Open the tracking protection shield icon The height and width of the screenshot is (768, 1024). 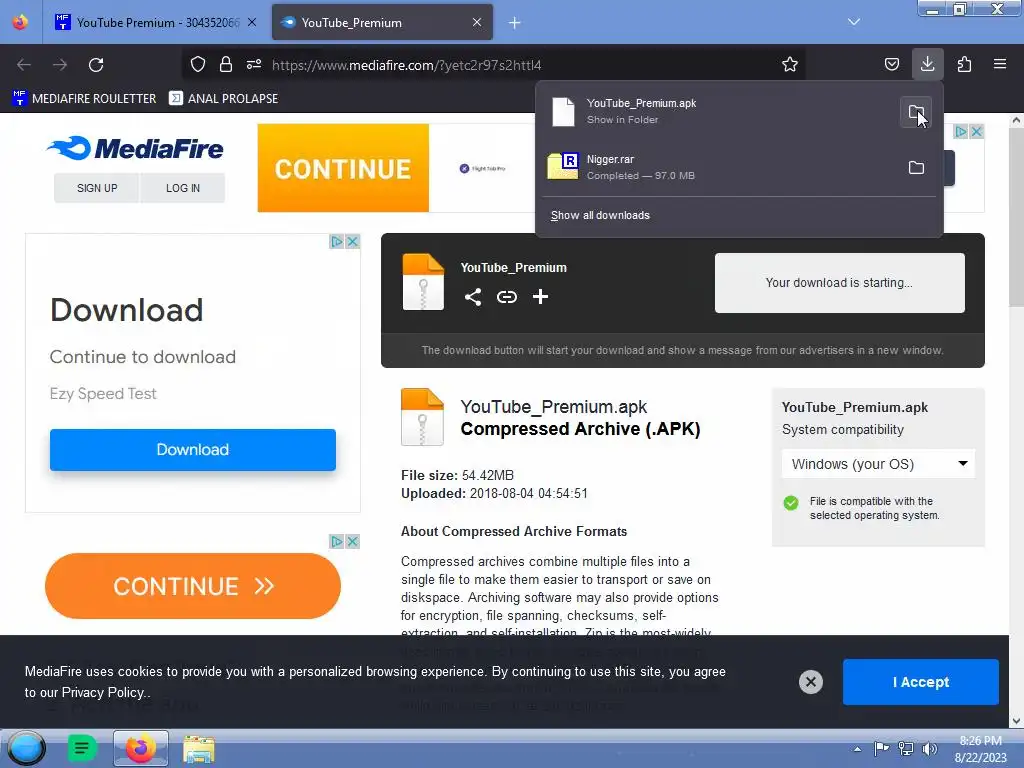point(198,65)
